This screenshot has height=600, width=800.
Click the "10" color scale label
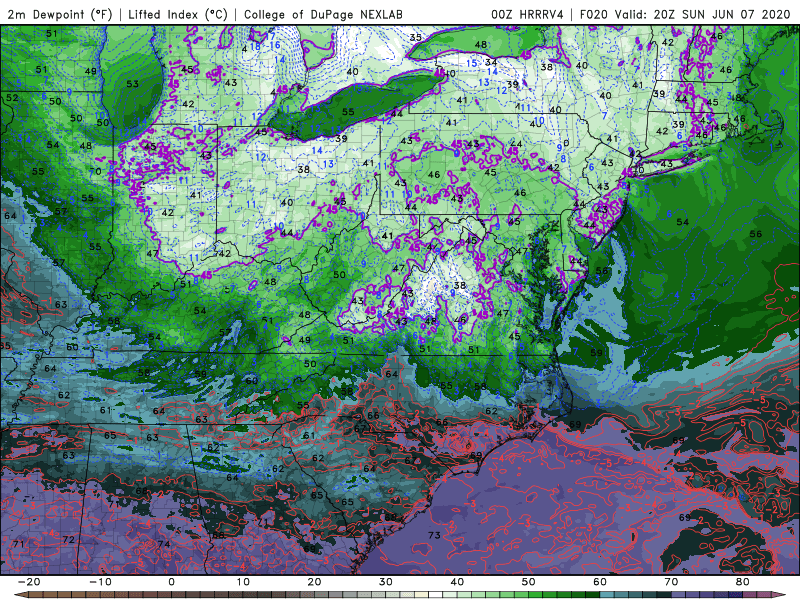coord(243,582)
